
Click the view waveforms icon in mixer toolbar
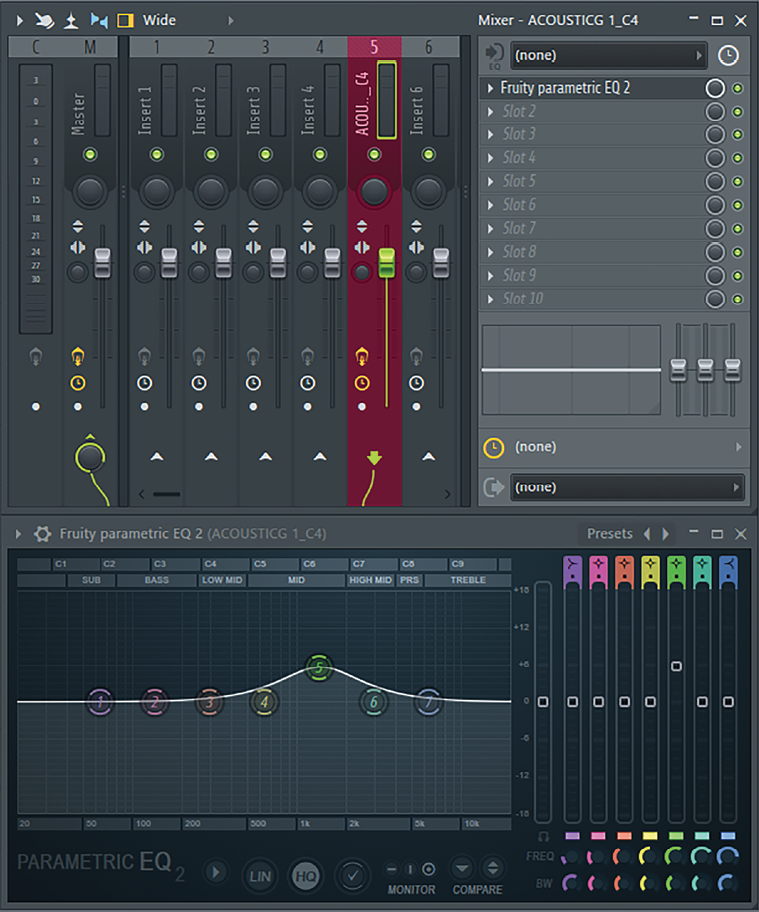click(x=99, y=21)
